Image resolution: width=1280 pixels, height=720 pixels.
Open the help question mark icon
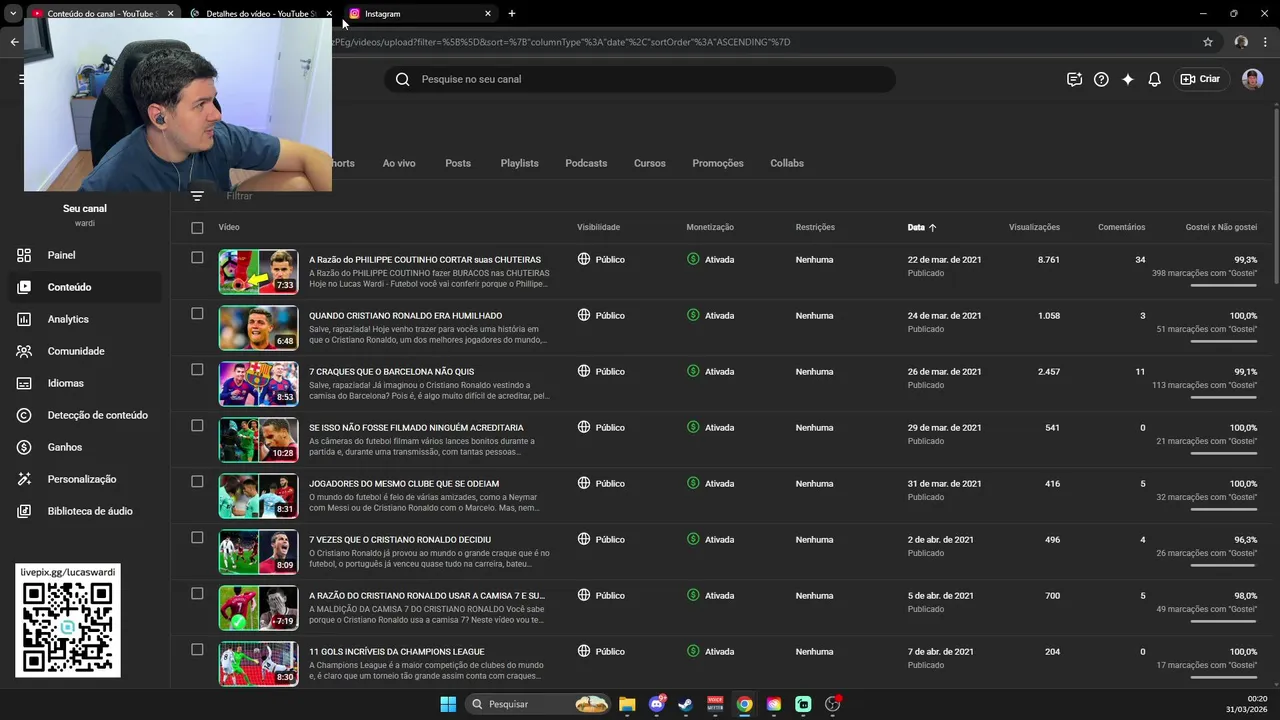1101,79
